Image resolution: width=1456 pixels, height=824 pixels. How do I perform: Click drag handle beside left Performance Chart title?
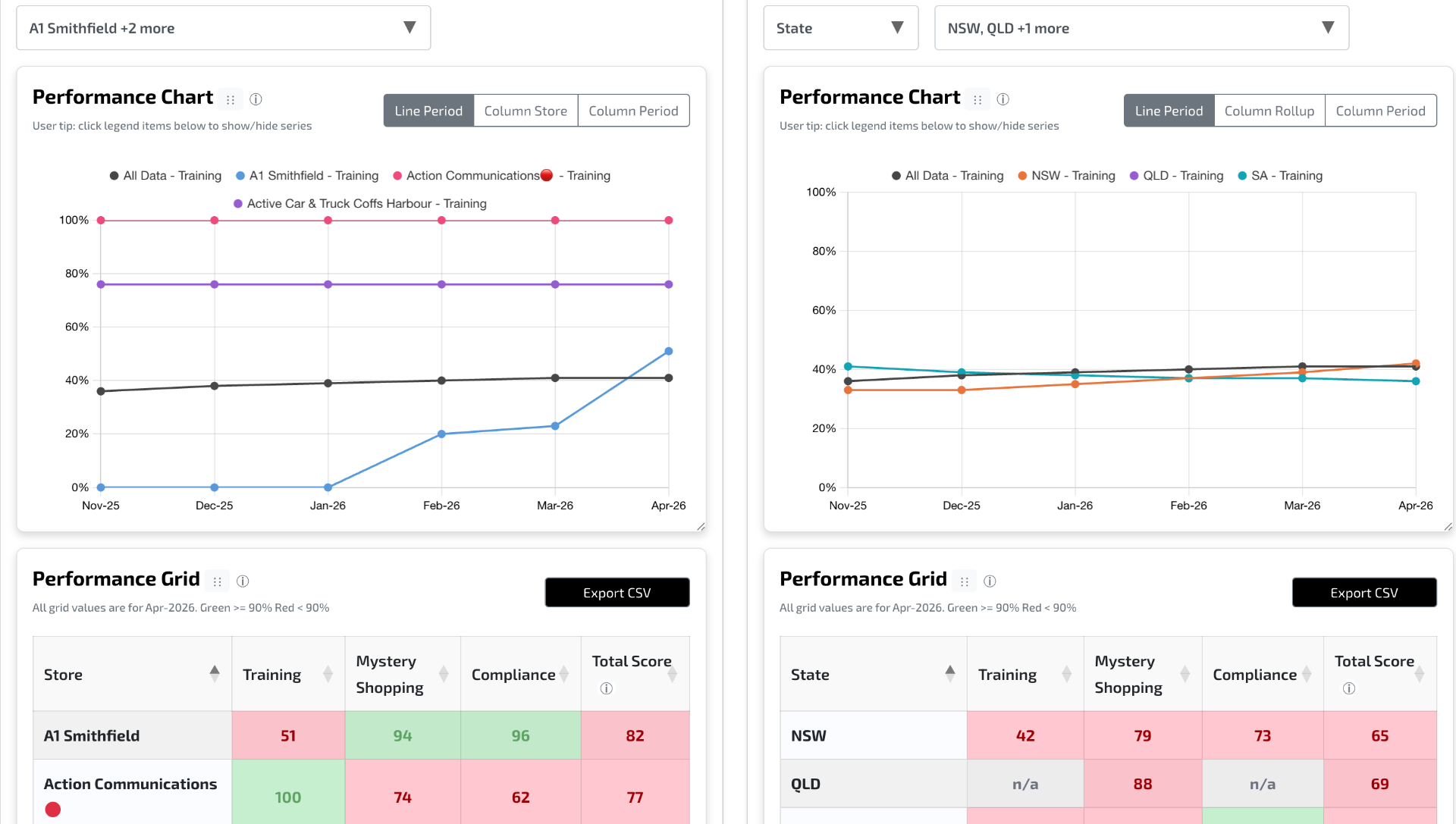pos(231,99)
